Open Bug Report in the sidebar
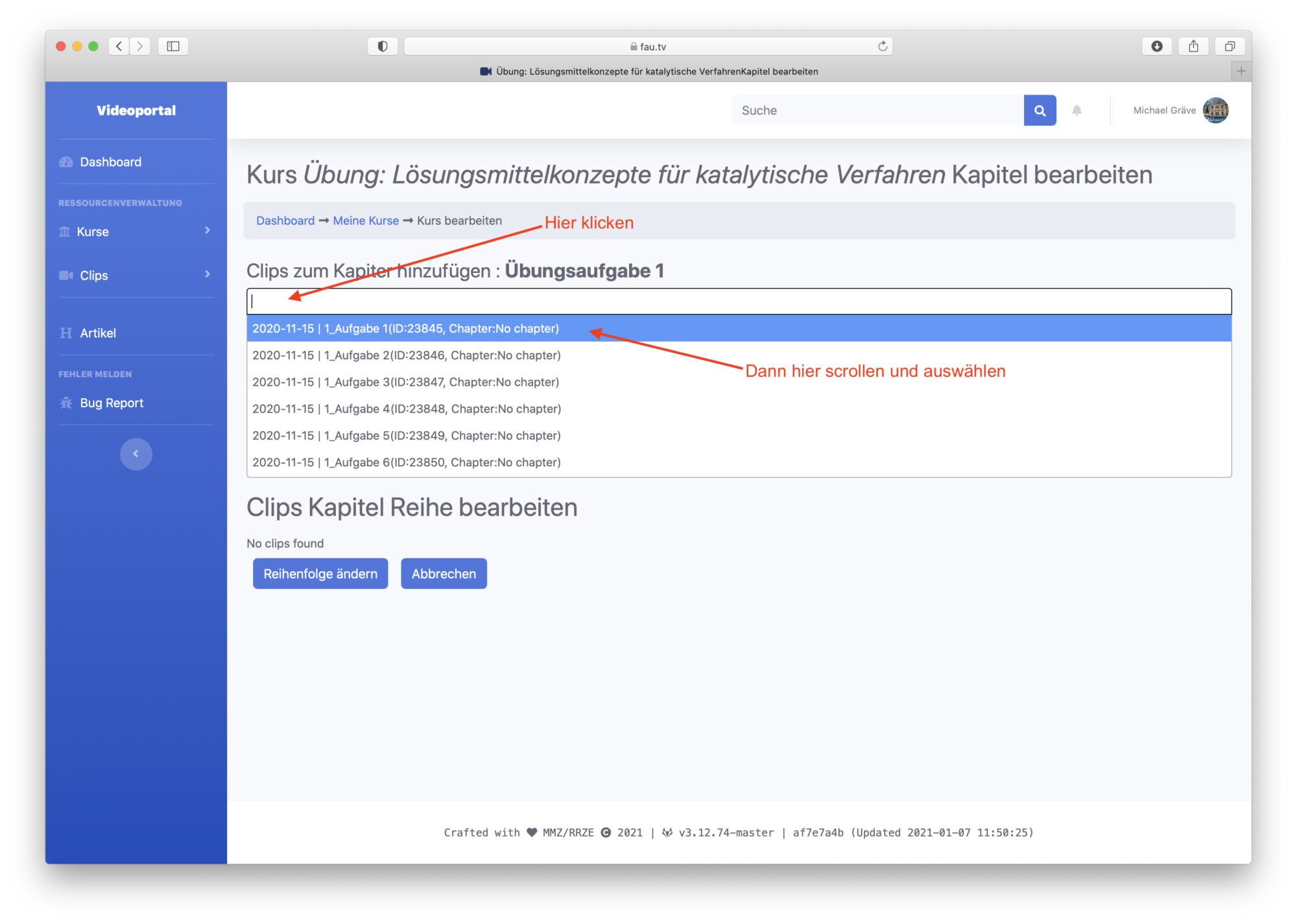 [x=111, y=403]
